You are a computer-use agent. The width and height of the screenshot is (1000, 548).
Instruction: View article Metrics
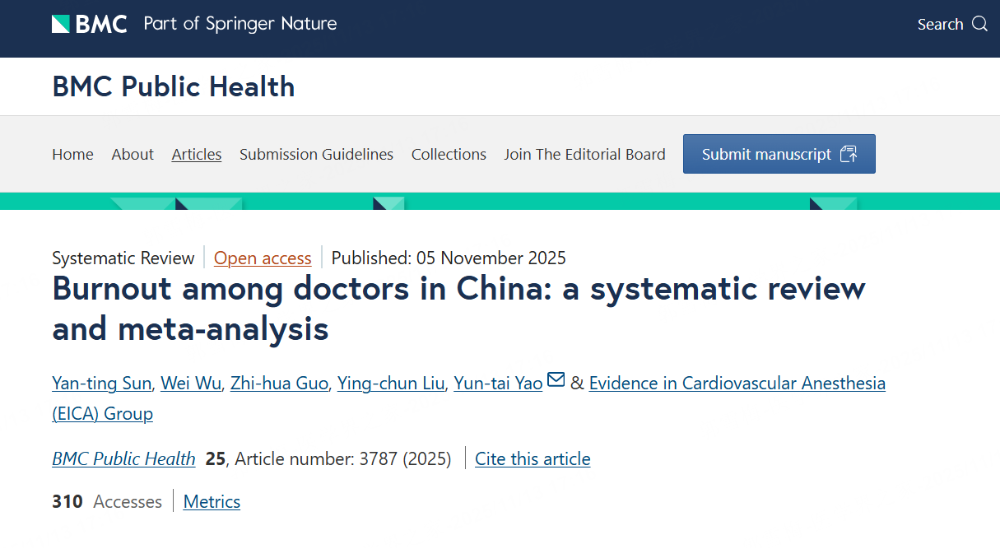coord(211,502)
